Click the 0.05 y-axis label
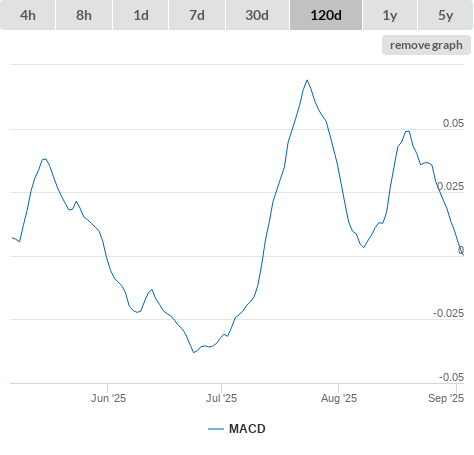Image resolution: width=474 pixels, height=455 pixels. point(453,123)
